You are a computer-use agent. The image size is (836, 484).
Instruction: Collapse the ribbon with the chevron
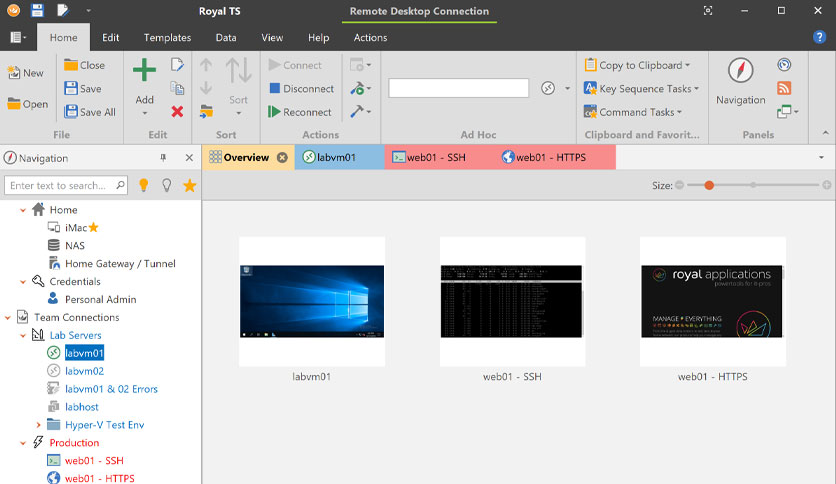[x=825, y=133]
